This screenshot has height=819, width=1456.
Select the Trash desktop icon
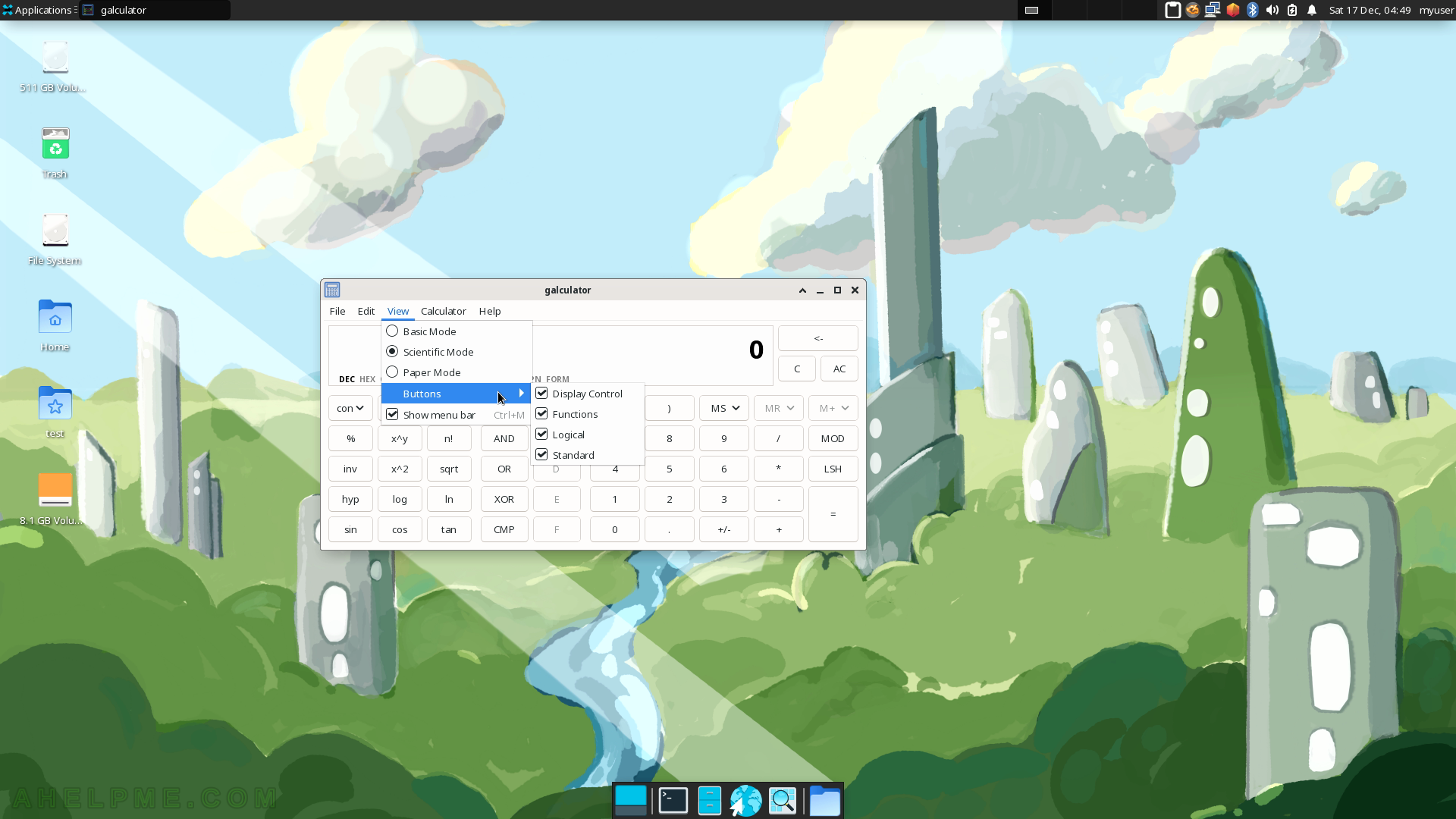point(55,153)
